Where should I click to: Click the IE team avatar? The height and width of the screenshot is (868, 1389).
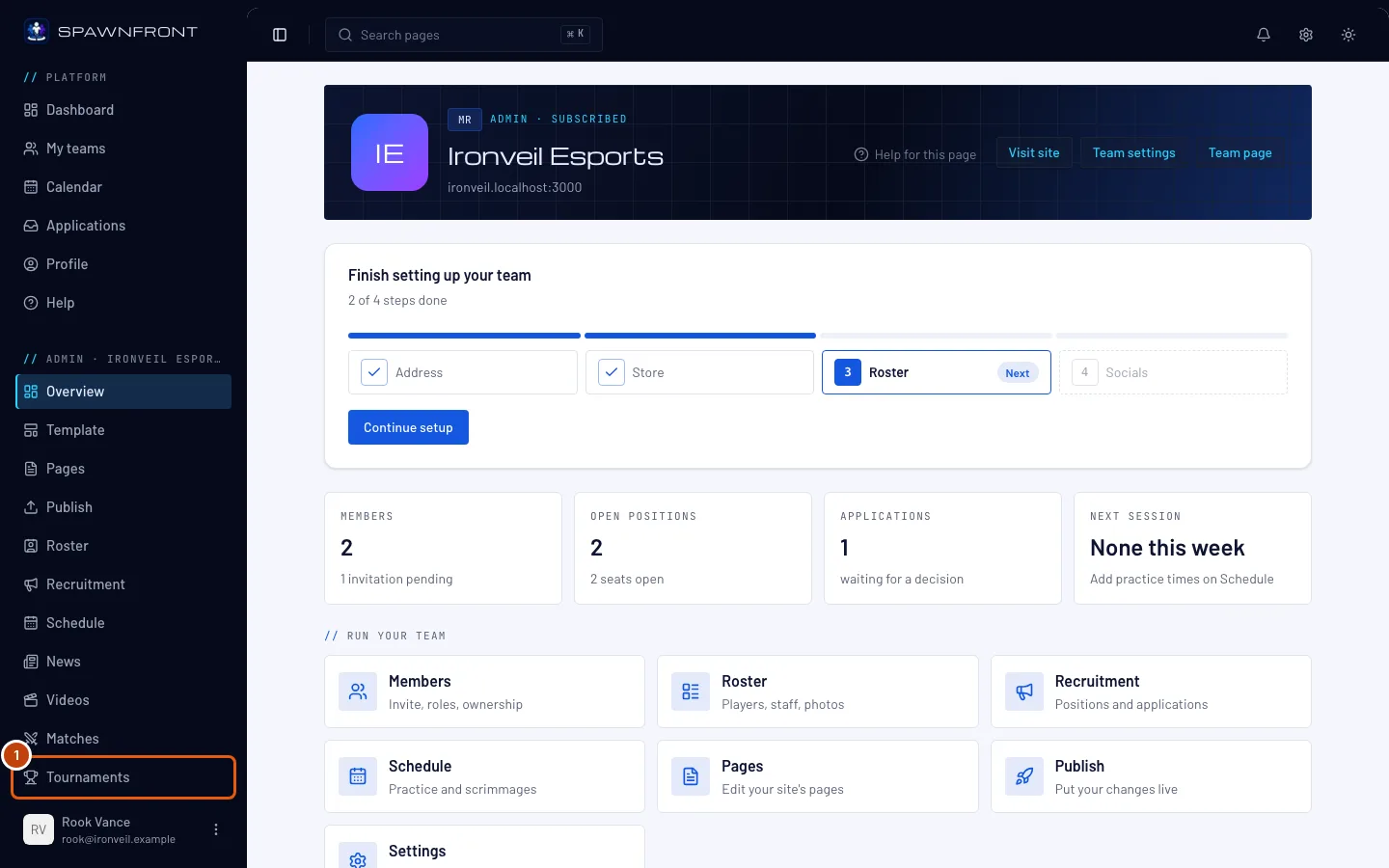[x=390, y=152]
